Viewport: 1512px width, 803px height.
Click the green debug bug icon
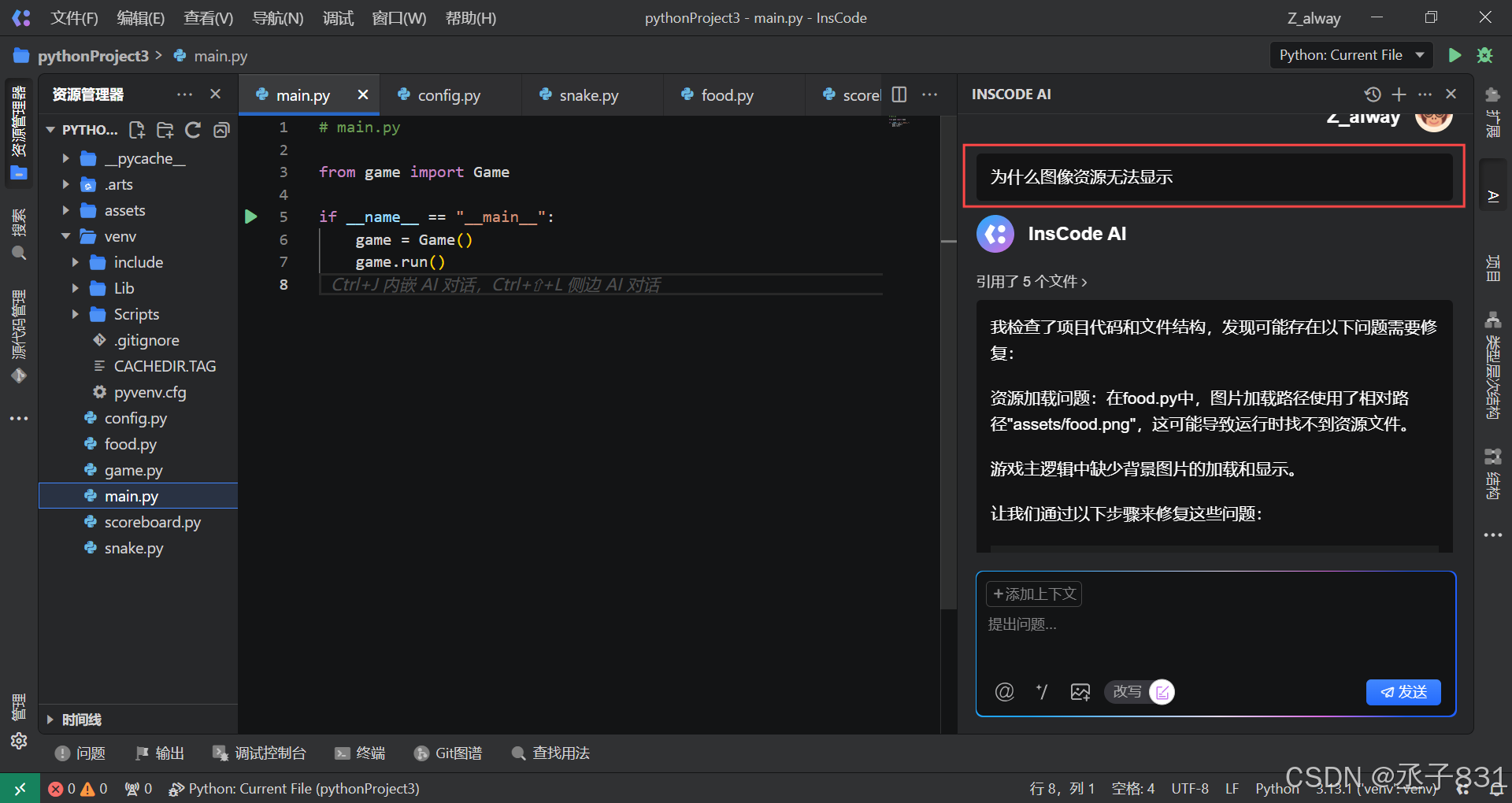point(1484,55)
